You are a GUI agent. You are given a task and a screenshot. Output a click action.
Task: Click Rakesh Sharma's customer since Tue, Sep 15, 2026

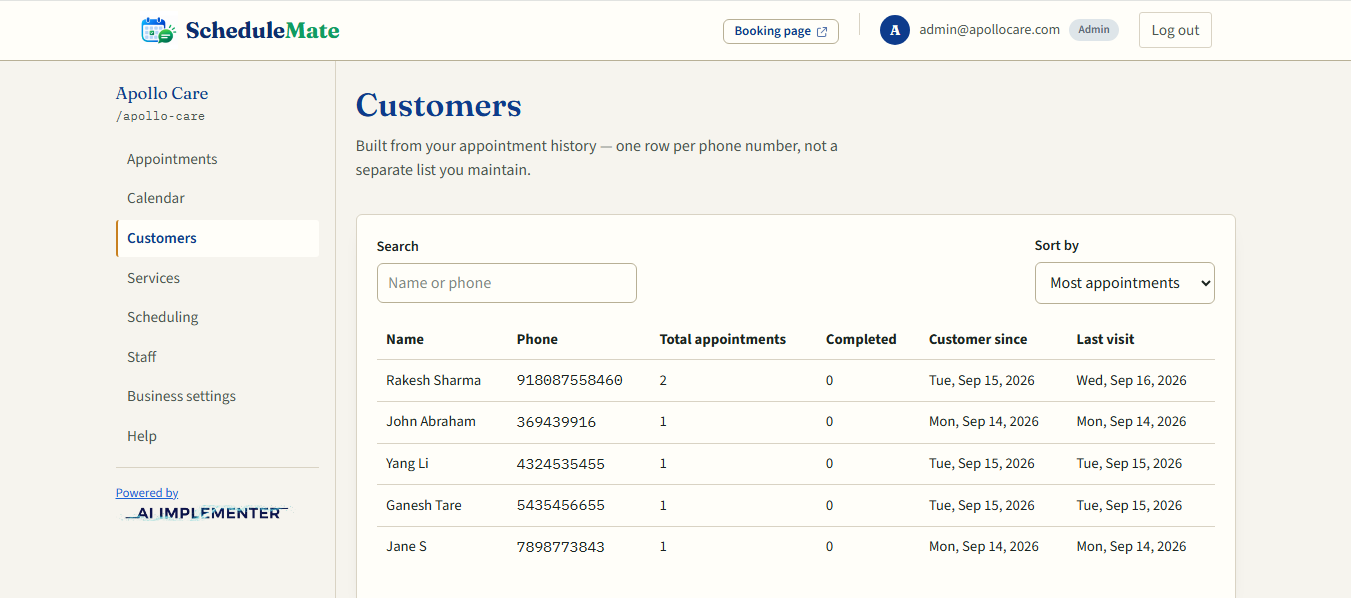(x=982, y=380)
